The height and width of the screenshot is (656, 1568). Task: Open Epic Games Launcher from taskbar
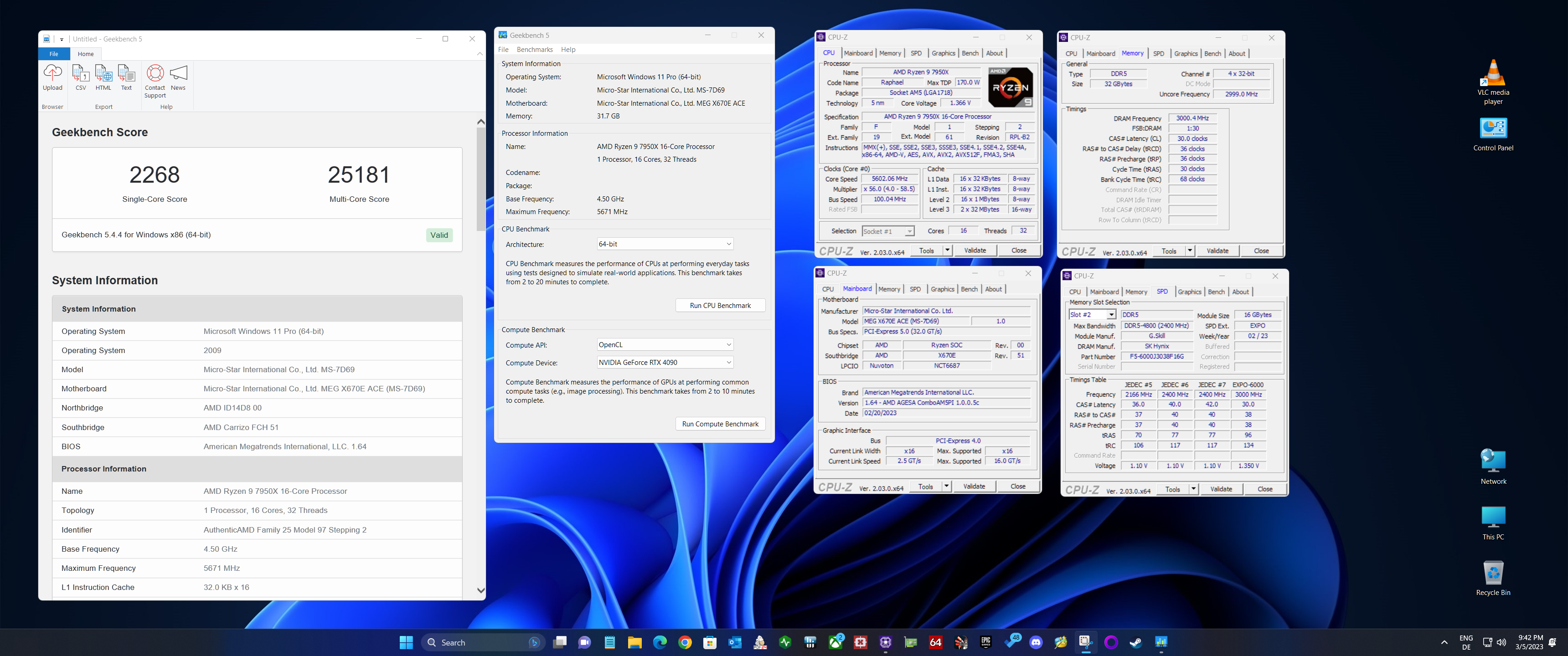coord(986,642)
